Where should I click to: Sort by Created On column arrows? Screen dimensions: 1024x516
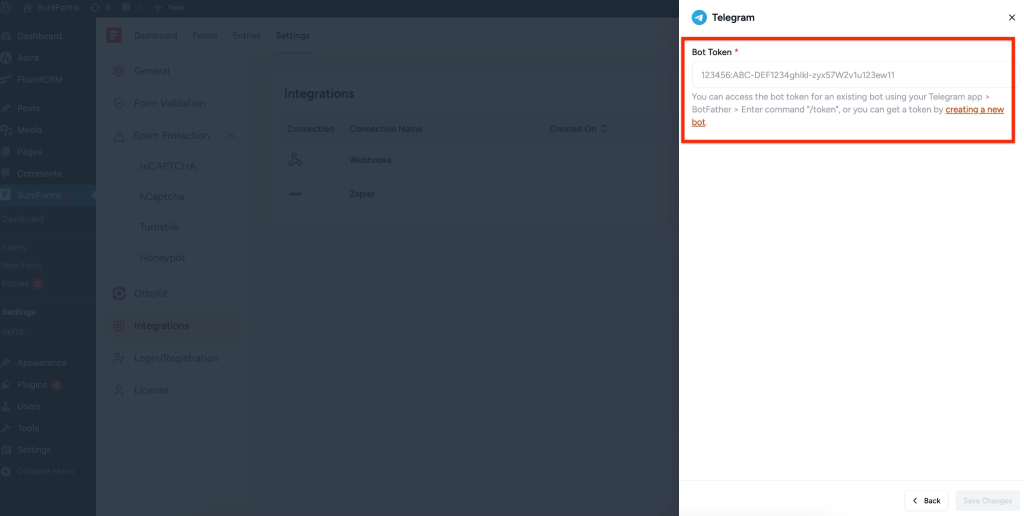pos(603,129)
